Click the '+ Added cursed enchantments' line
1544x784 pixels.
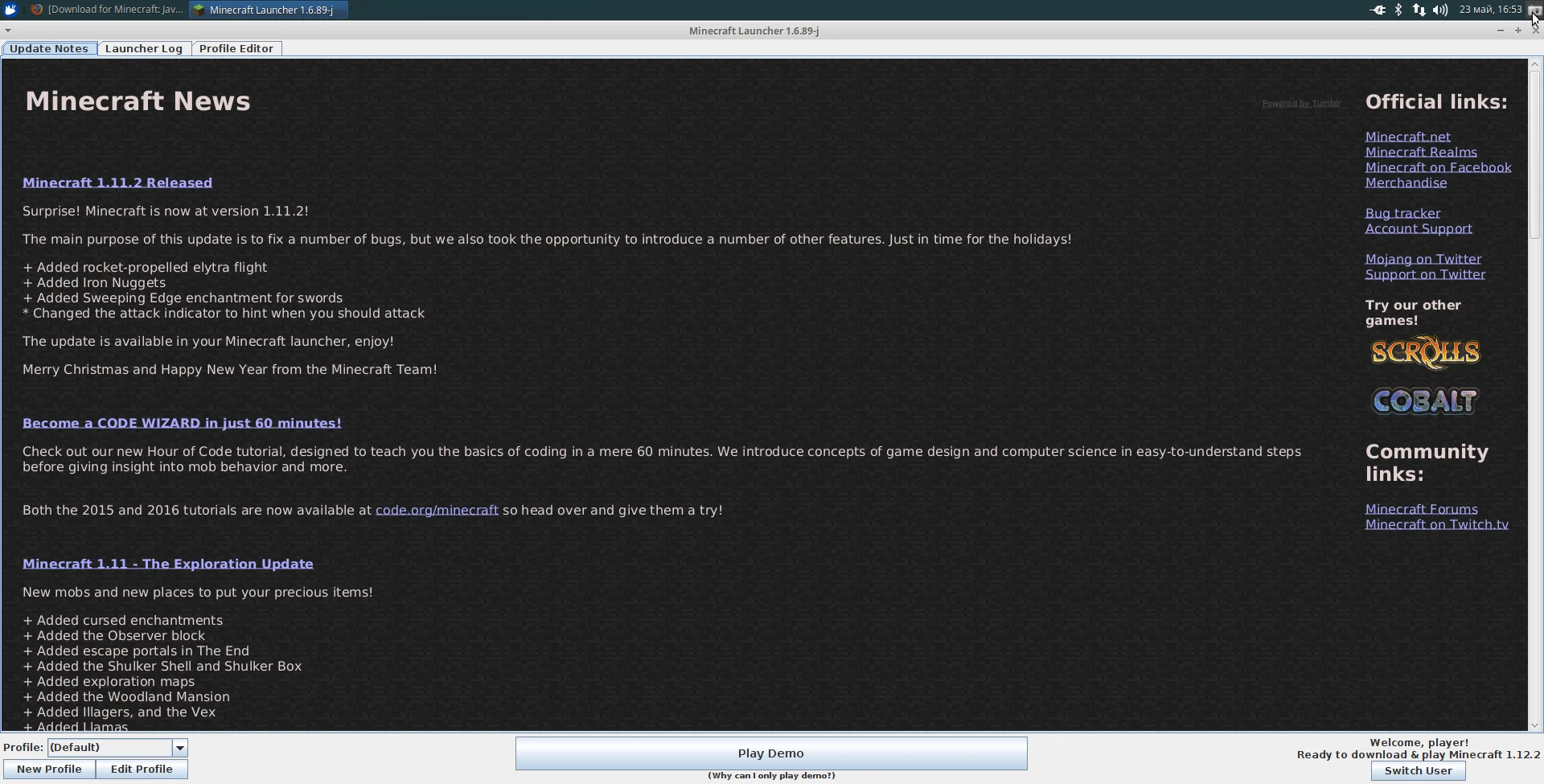[123, 620]
